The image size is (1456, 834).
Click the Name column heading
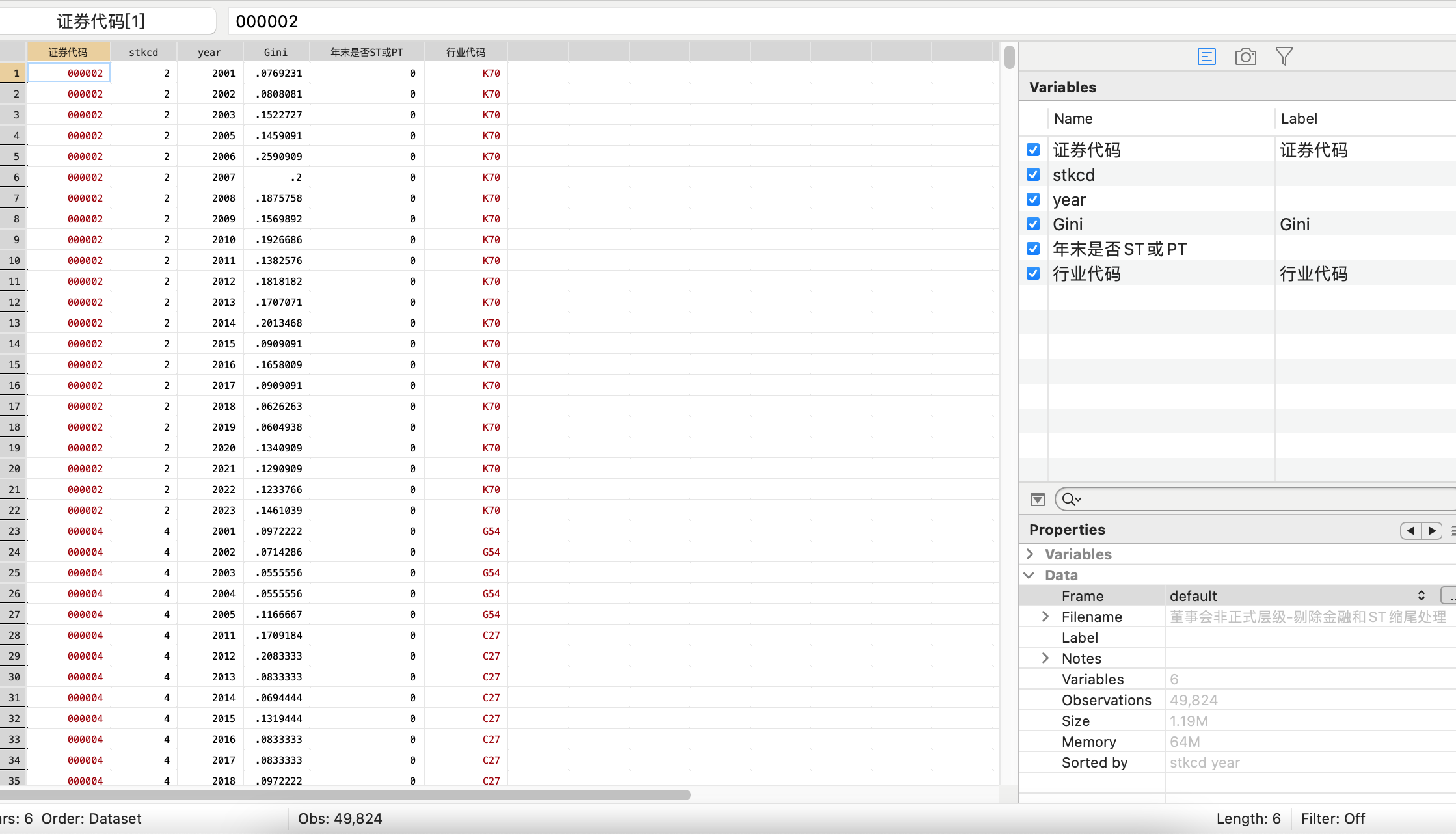coord(1073,119)
